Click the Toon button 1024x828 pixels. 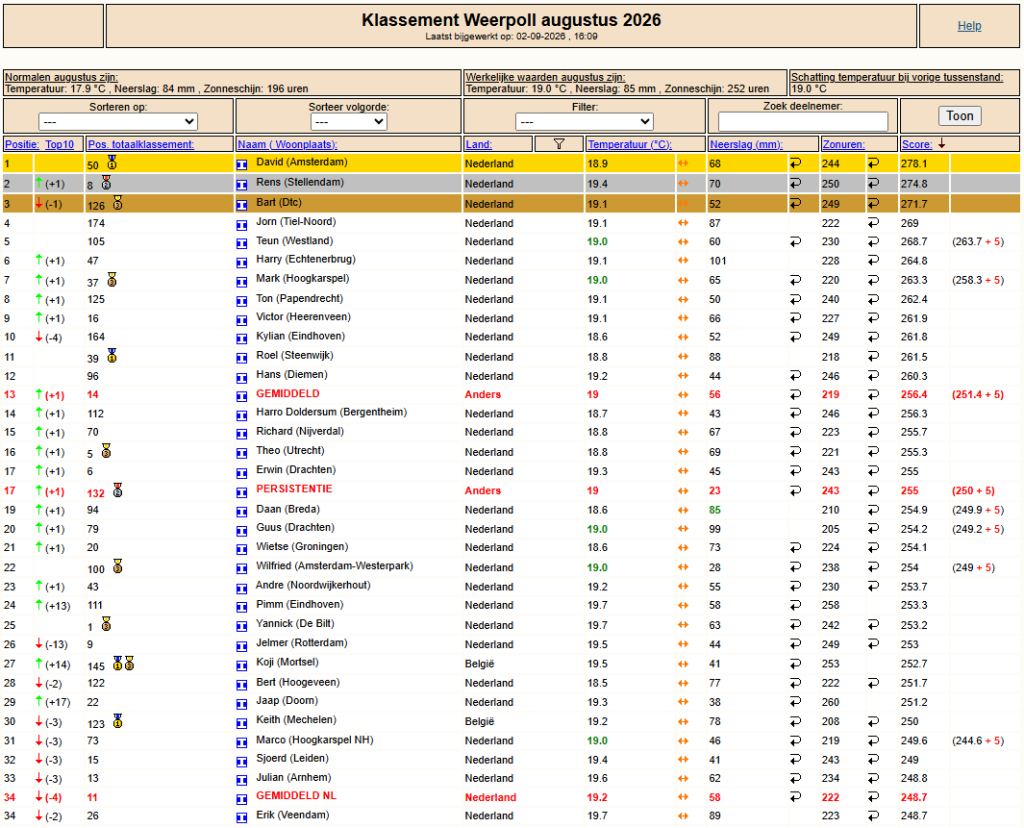pyautogui.click(x=959, y=116)
